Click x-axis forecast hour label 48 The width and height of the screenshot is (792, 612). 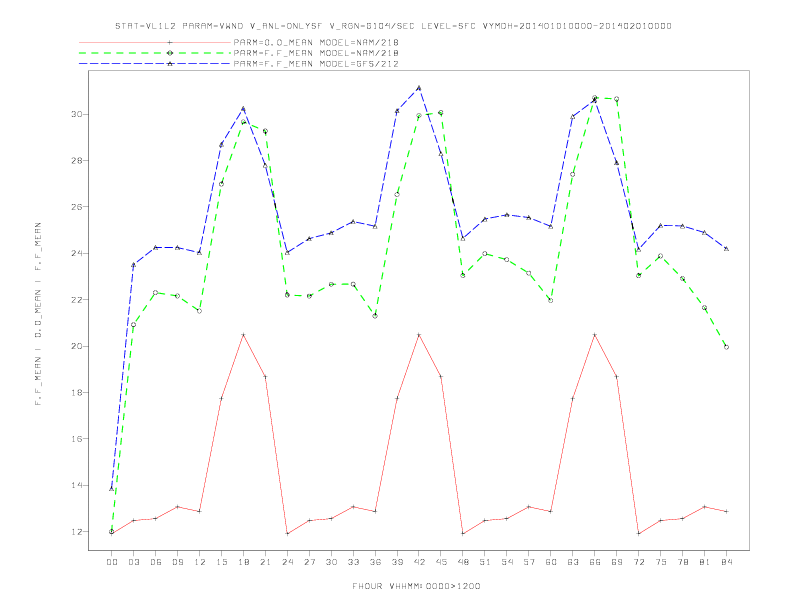463,562
